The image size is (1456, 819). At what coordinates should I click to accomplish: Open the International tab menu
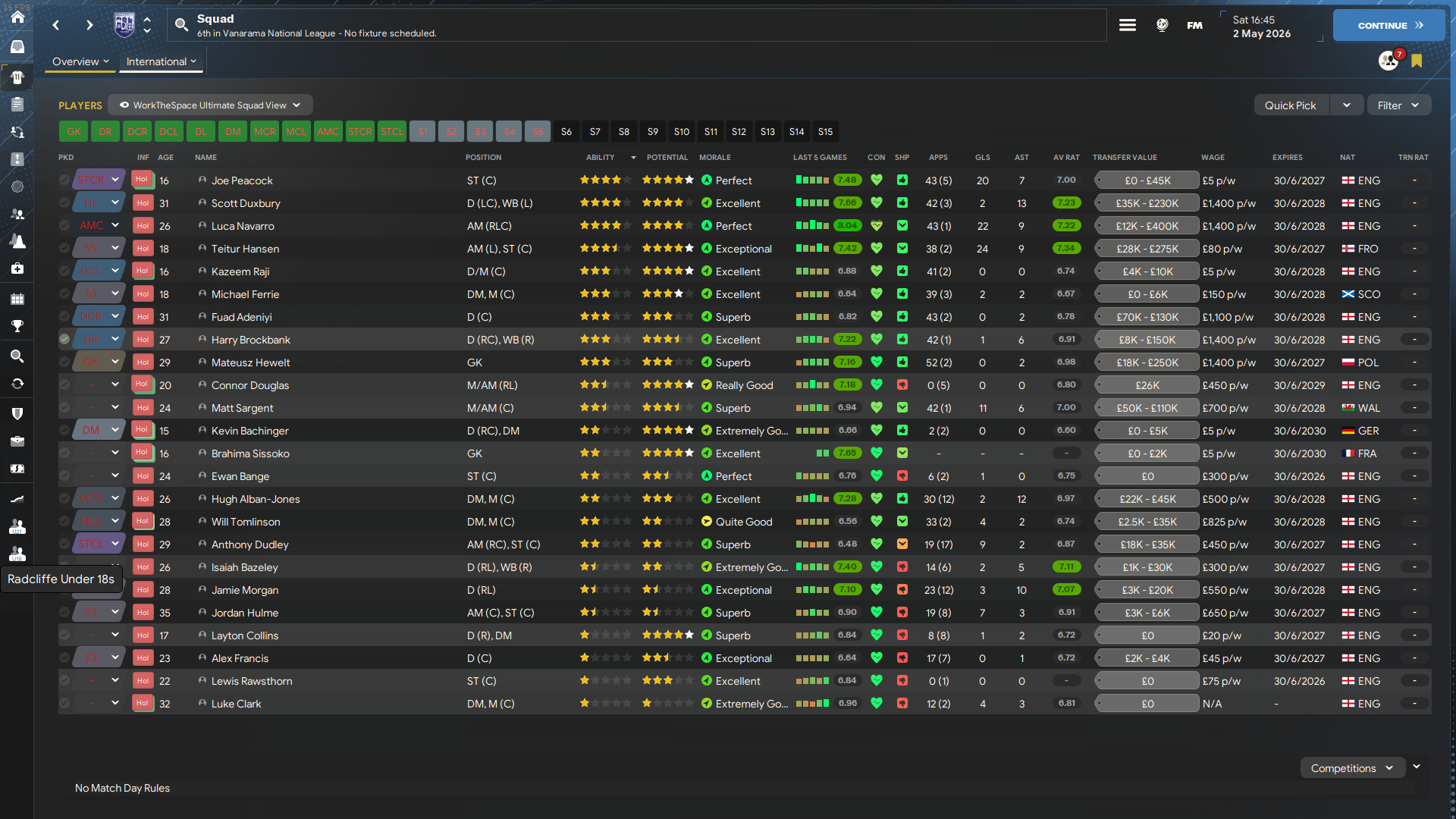pyautogui.click(x=161, y=61)
